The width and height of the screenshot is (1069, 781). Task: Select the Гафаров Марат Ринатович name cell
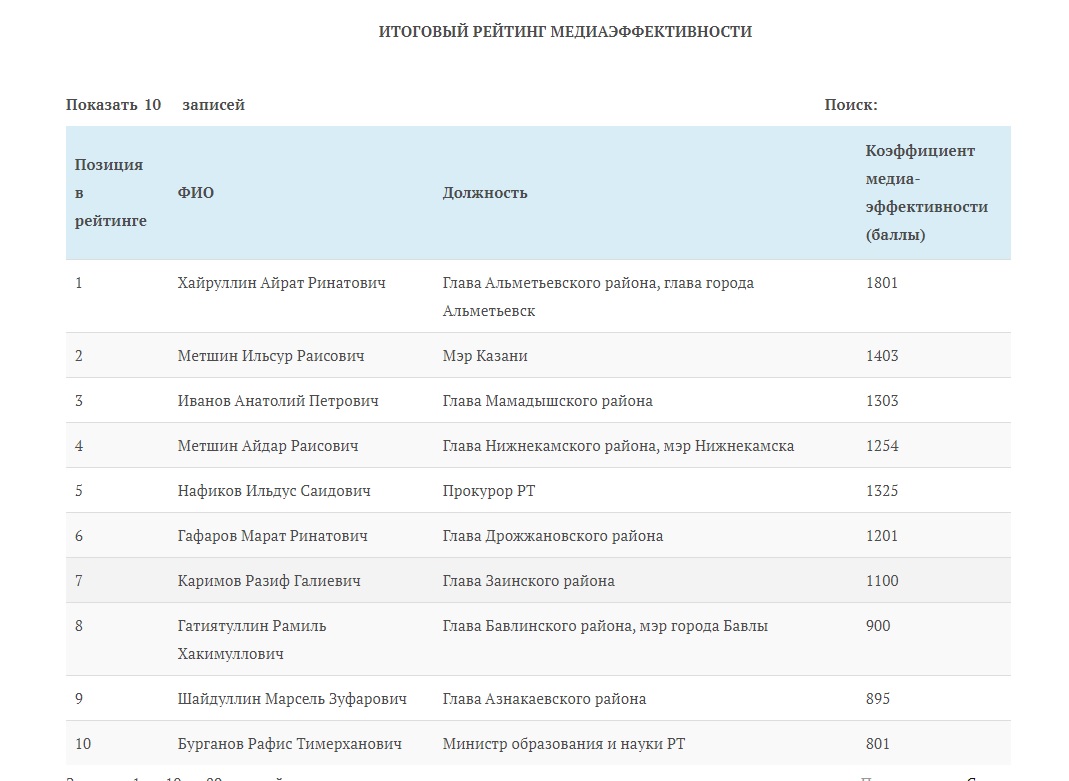coord(272,536)
